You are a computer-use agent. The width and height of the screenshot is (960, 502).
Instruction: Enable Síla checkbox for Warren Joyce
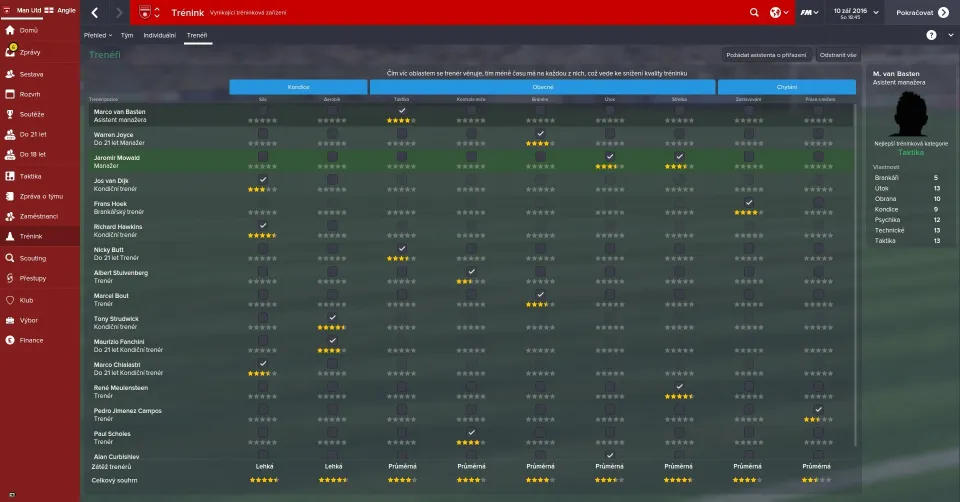point(262,133)
